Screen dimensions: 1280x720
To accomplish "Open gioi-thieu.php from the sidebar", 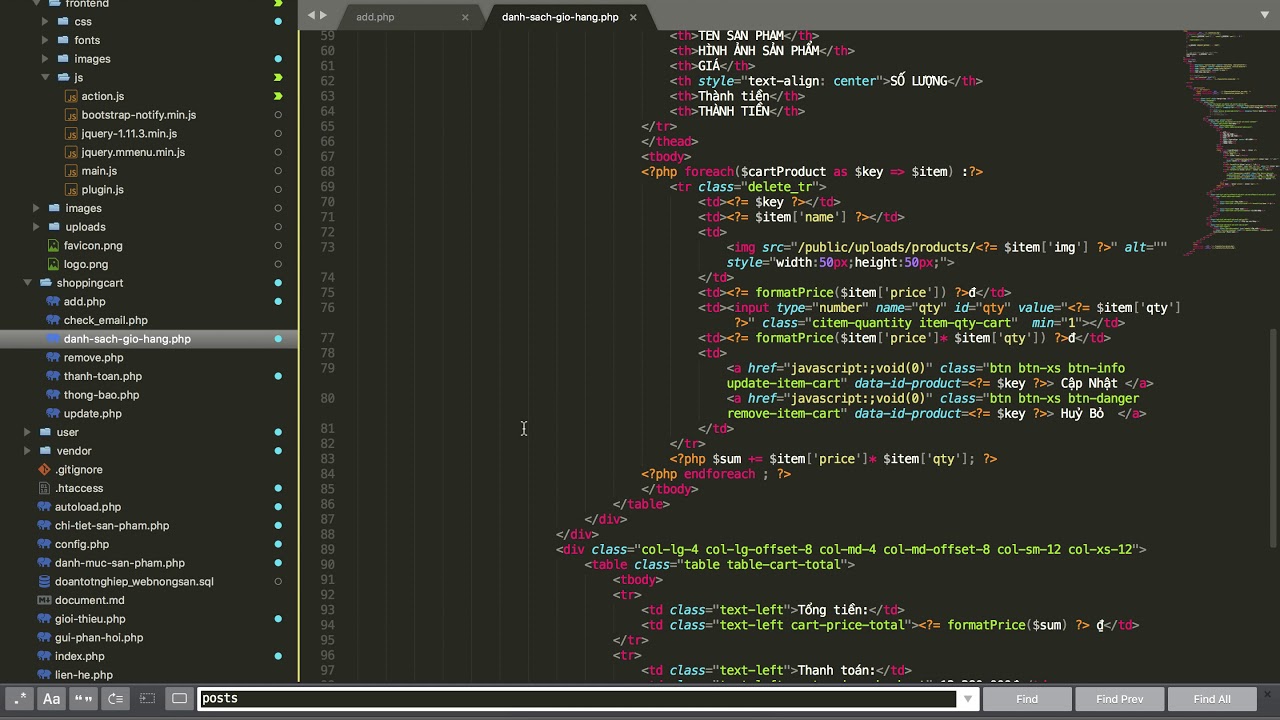I will coord(90,619).
